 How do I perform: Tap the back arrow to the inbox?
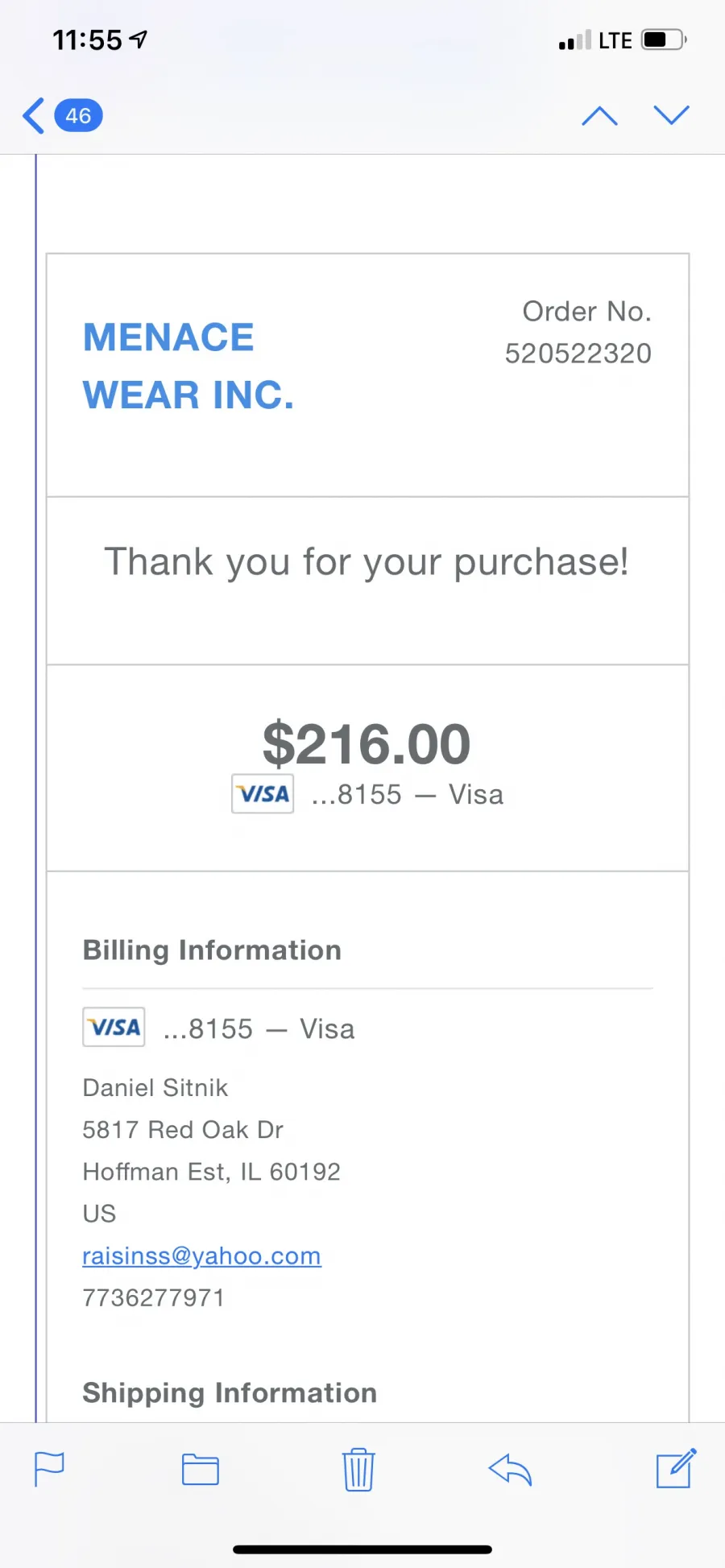[x=34, y=116]
